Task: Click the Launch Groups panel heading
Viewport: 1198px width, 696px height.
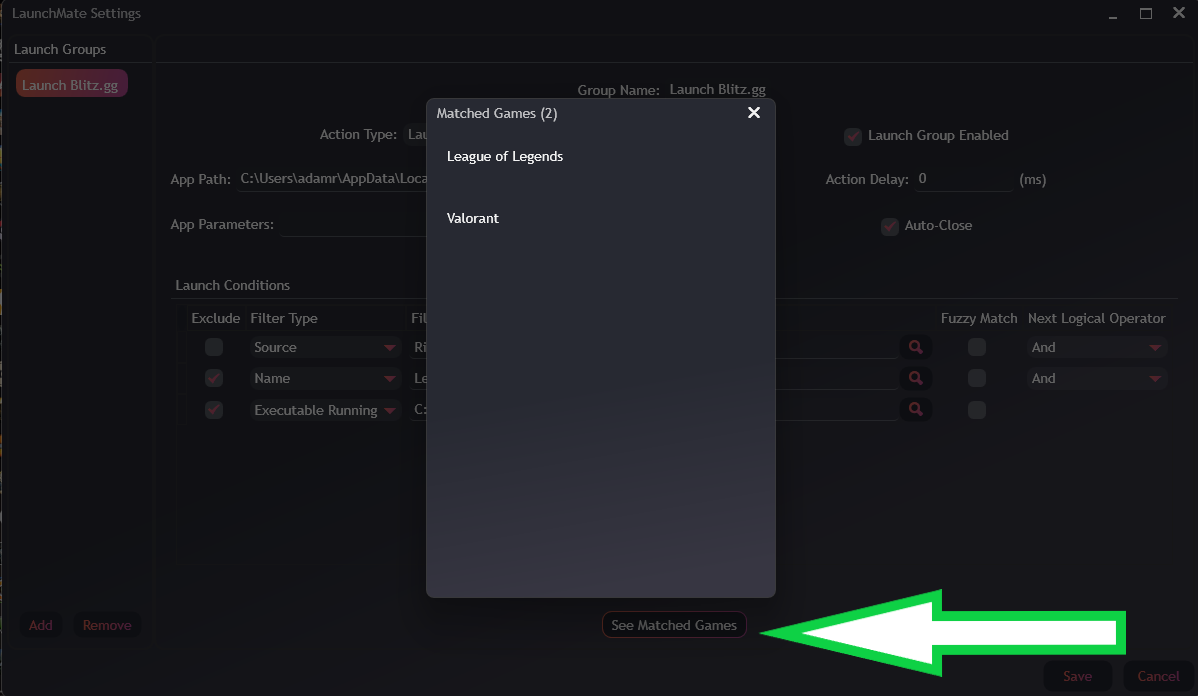Action: coord(60,50)
